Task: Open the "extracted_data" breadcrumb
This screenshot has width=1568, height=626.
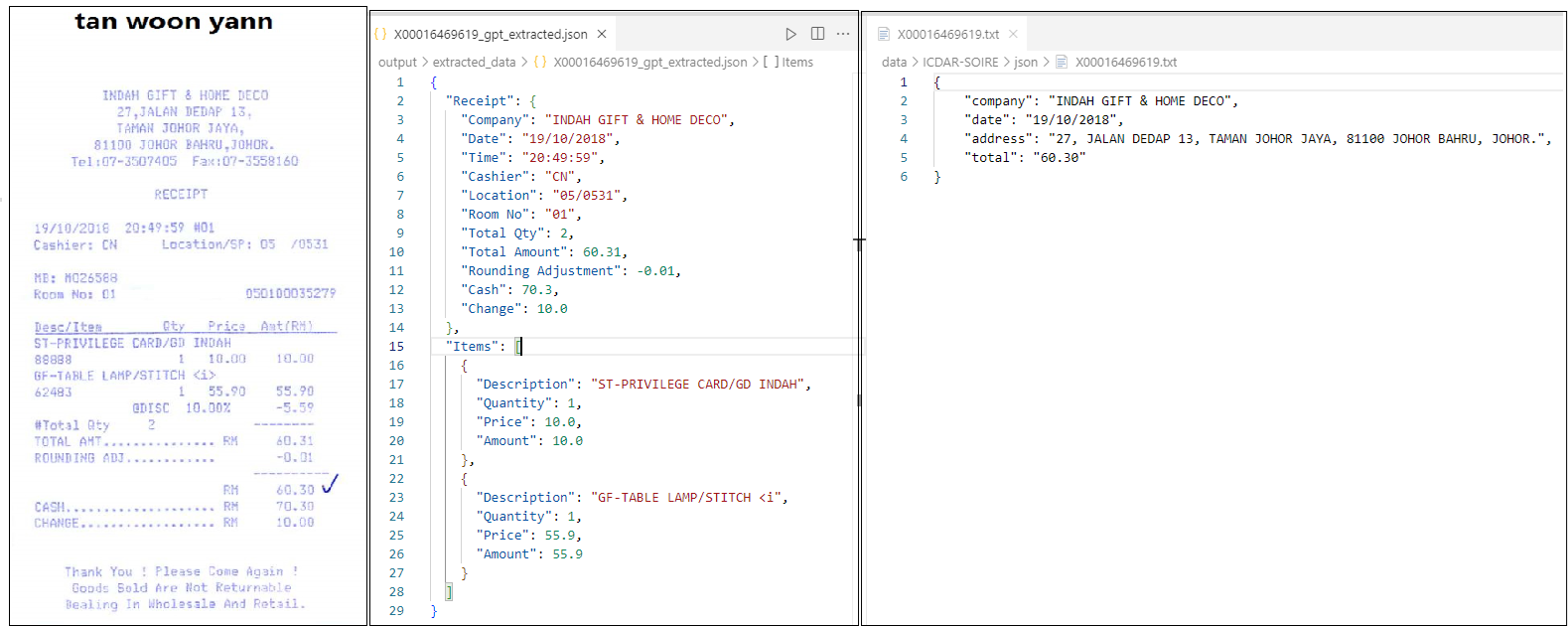Action: tap(474, 62)
